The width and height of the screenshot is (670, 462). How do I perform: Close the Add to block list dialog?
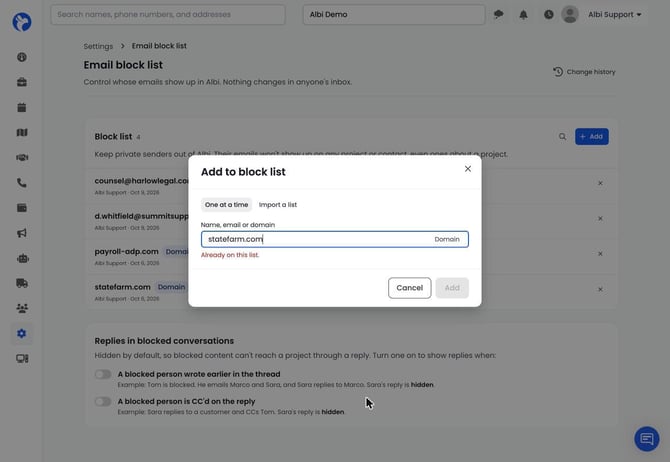click(x=468, y=169)
